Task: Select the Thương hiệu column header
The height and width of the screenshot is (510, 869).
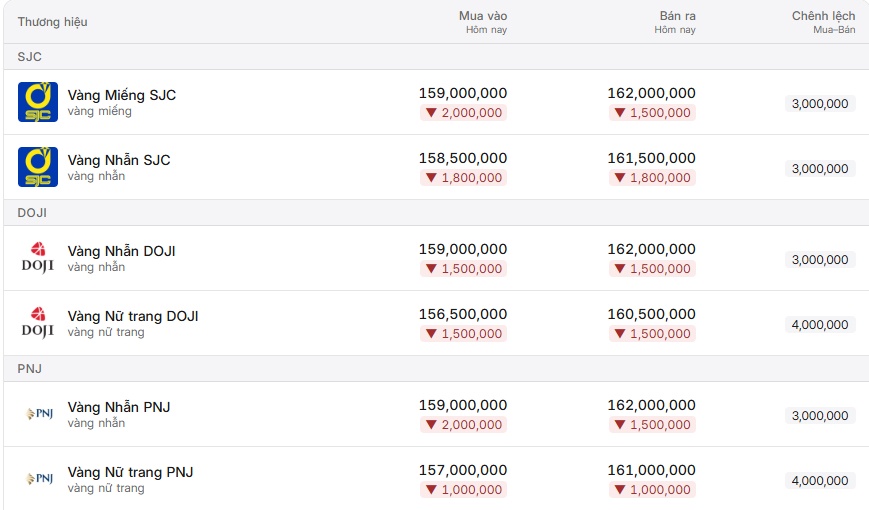Action: click(53, 22)
